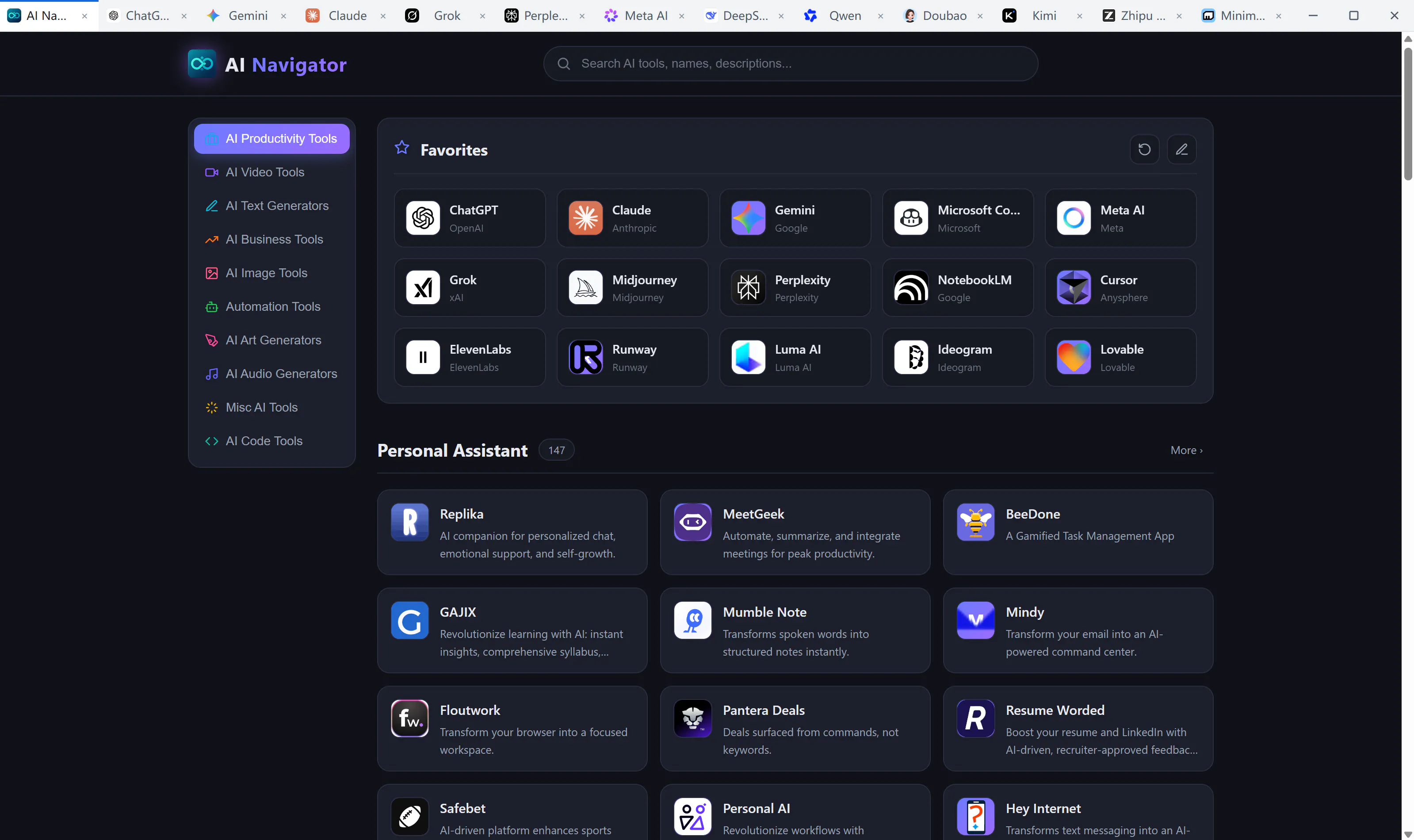Select AI Video Tools category

pyautogui.click(x=272, y=172)
